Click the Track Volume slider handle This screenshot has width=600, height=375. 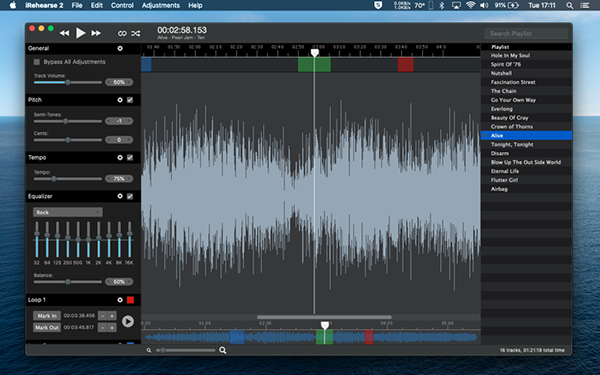pos(68,82)
